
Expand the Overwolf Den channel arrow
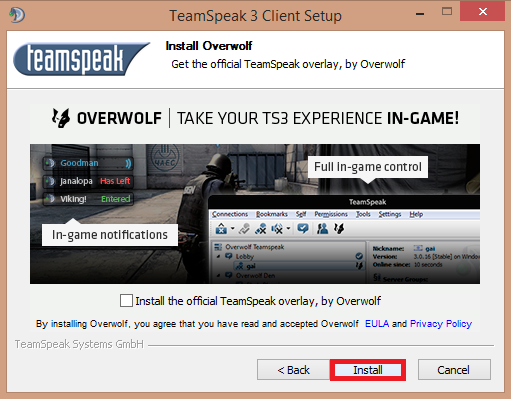click(x=219, y=275)
